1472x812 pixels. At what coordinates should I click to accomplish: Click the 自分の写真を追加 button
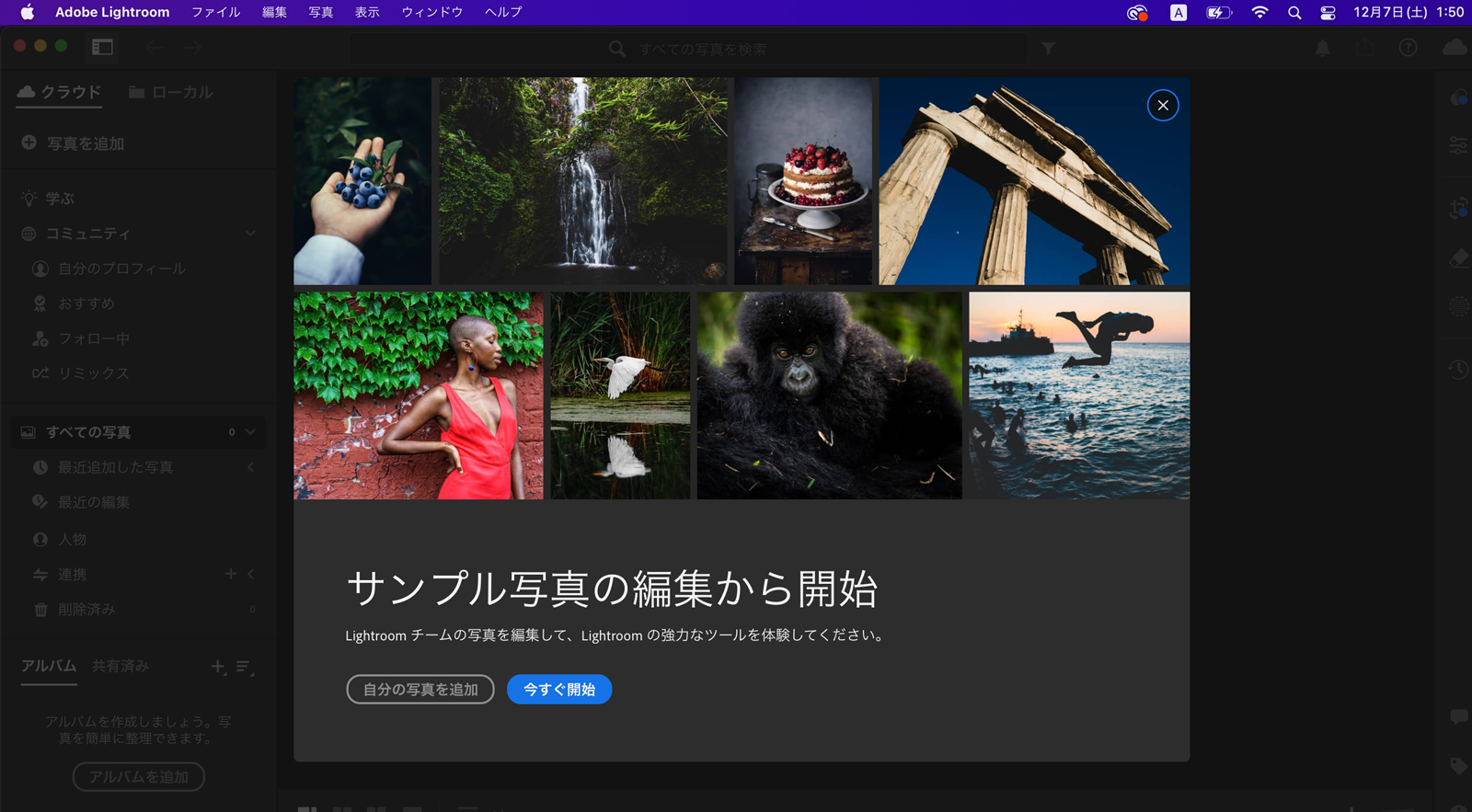coord(420,690)
